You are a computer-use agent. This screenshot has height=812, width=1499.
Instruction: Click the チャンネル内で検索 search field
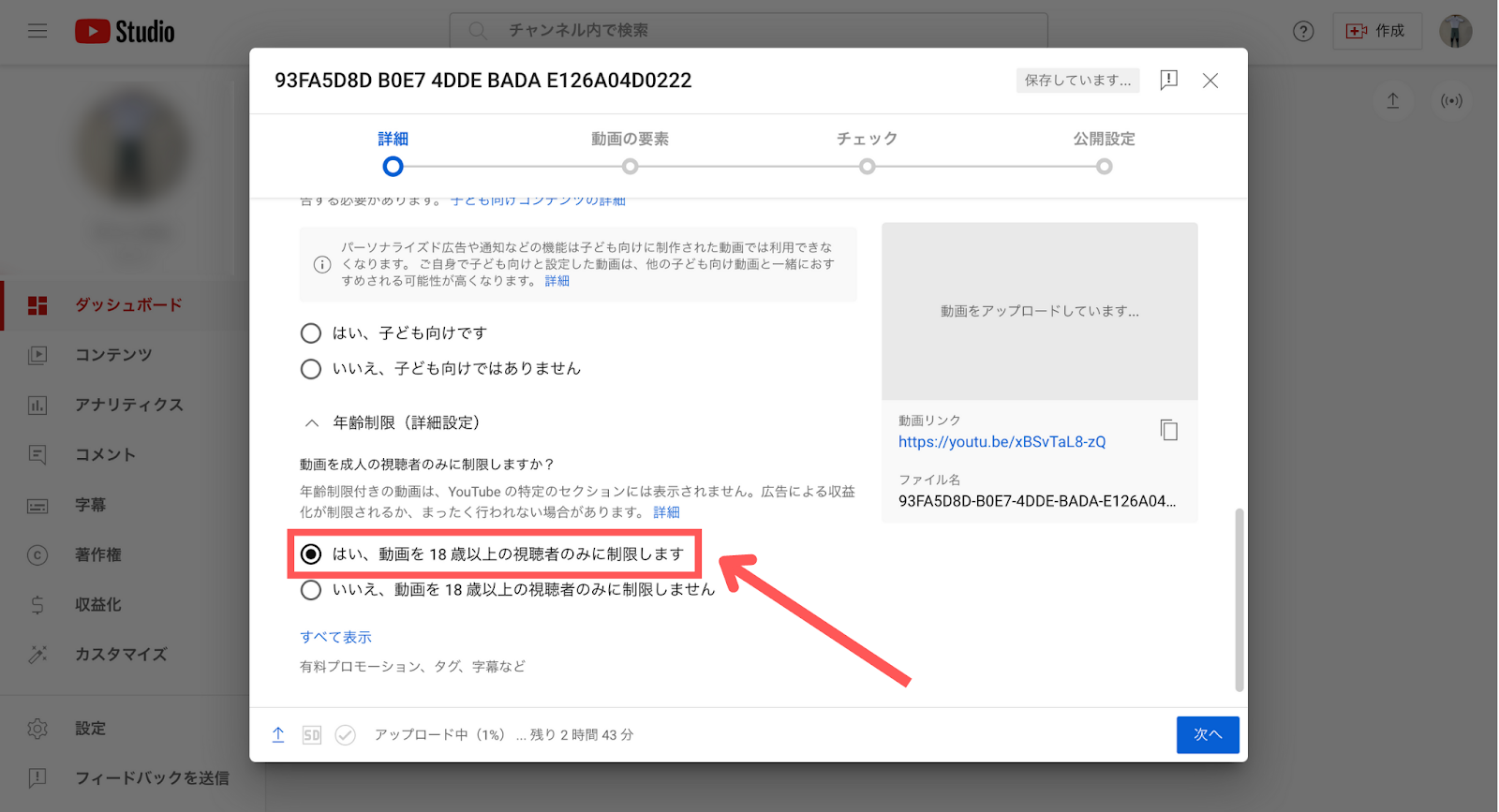(749, 31)
